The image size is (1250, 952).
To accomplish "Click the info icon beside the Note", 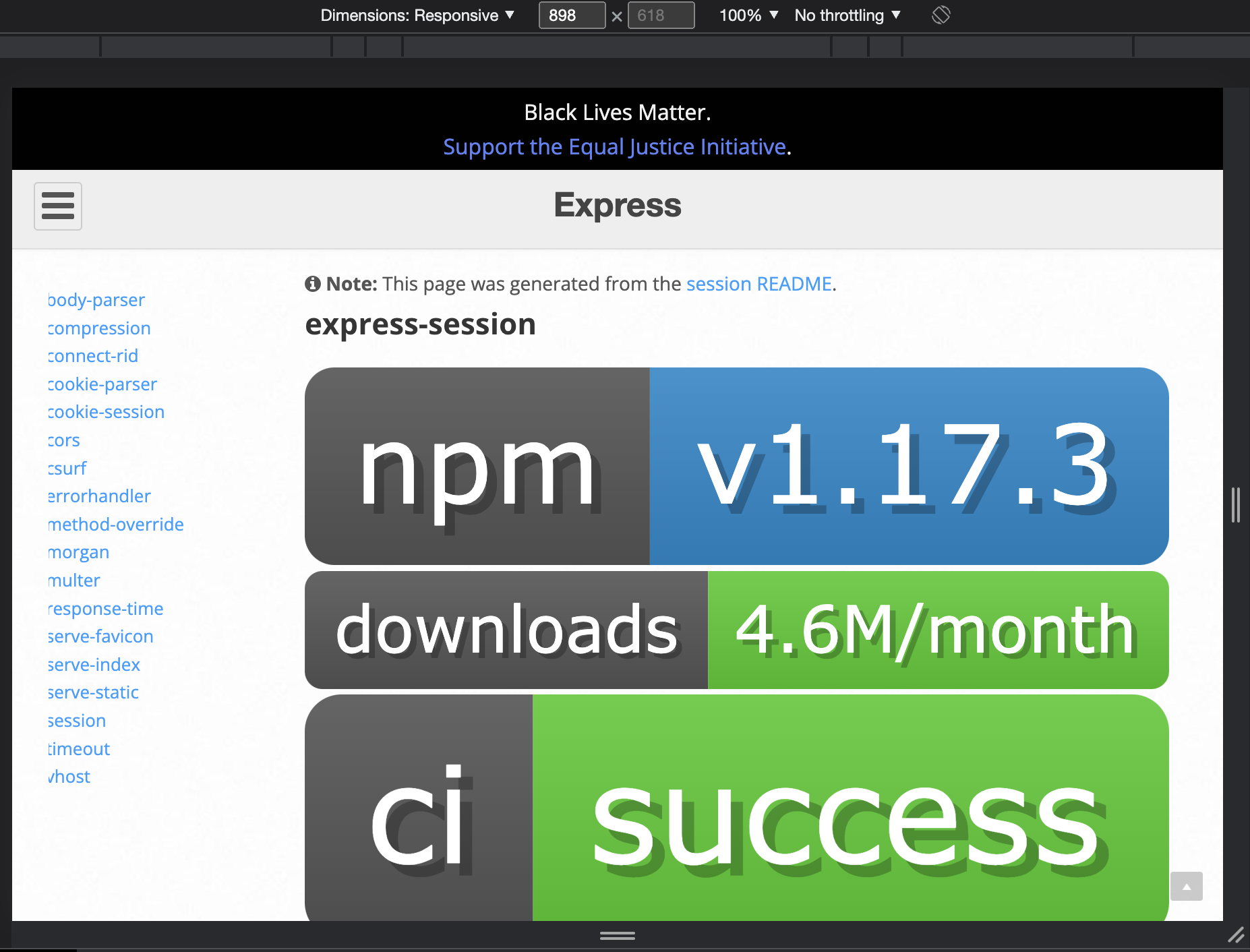I will pyautogui.click(x=313, y=284).
